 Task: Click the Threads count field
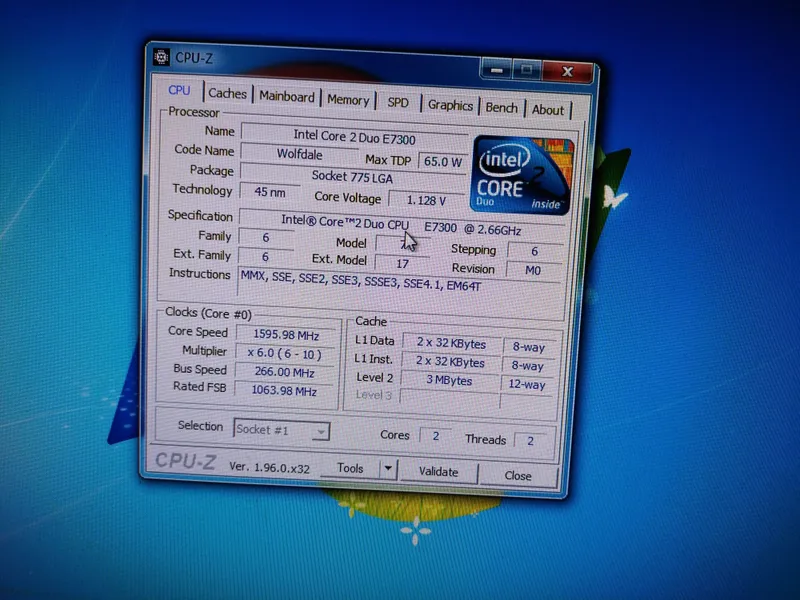[x=531, y=441]
